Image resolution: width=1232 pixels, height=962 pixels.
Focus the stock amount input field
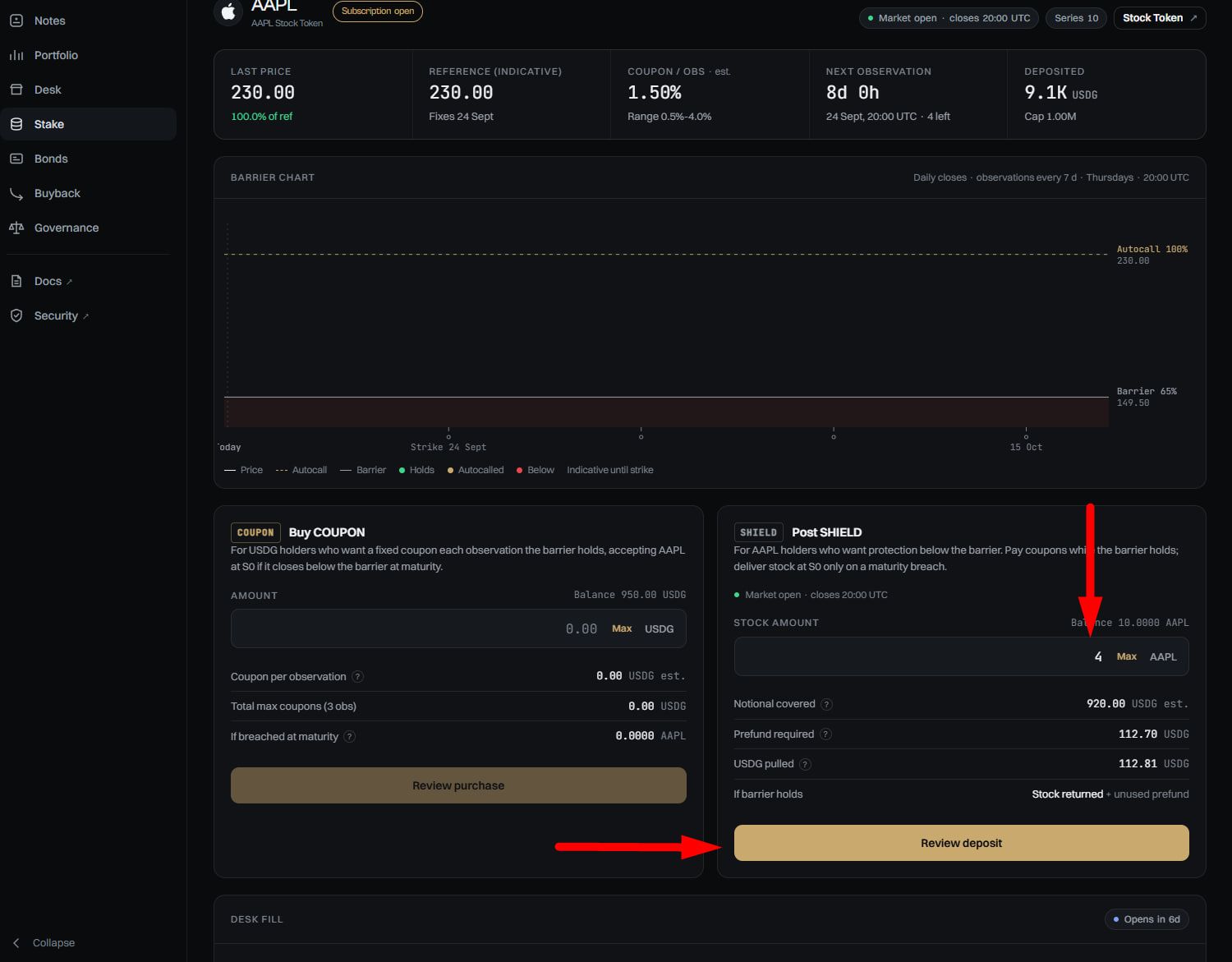pos(961,656)
